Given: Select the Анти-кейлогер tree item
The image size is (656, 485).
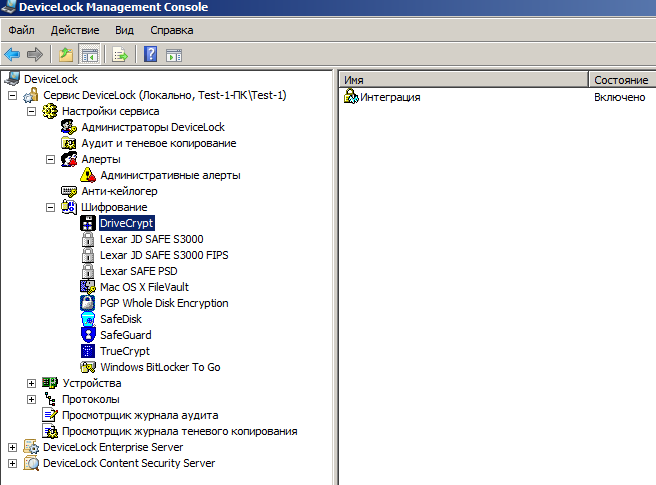Looking at the screenshot, I should (119, 191).
